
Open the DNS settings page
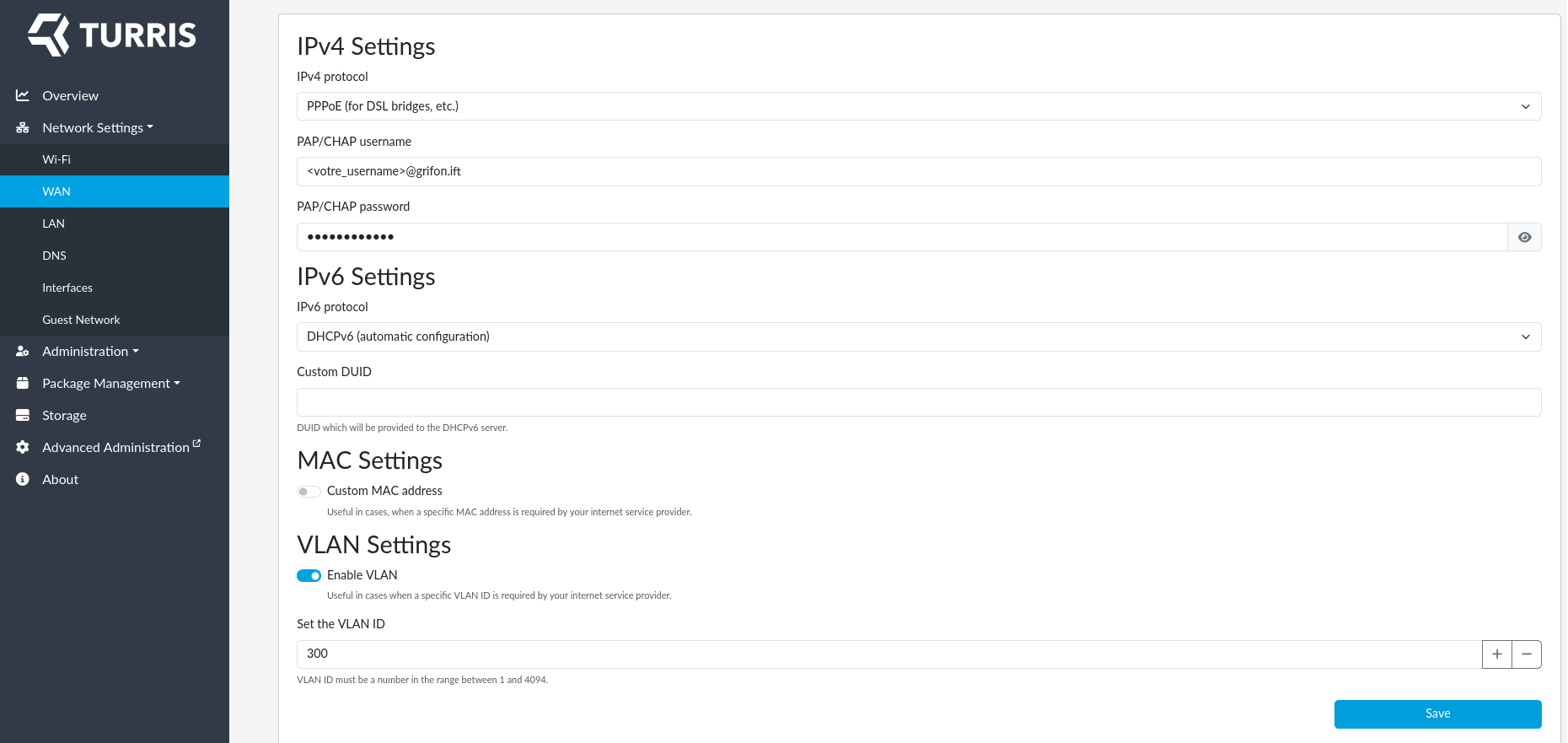pos(54,256)
